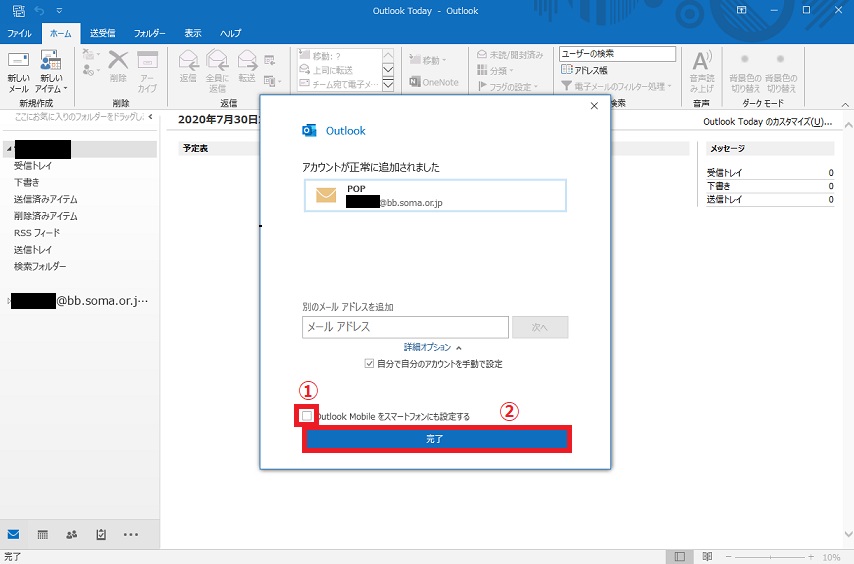Click the three-dots more navigation options
Image resolution: width=854 pixels, height=564 pixels.
point(131,535)
